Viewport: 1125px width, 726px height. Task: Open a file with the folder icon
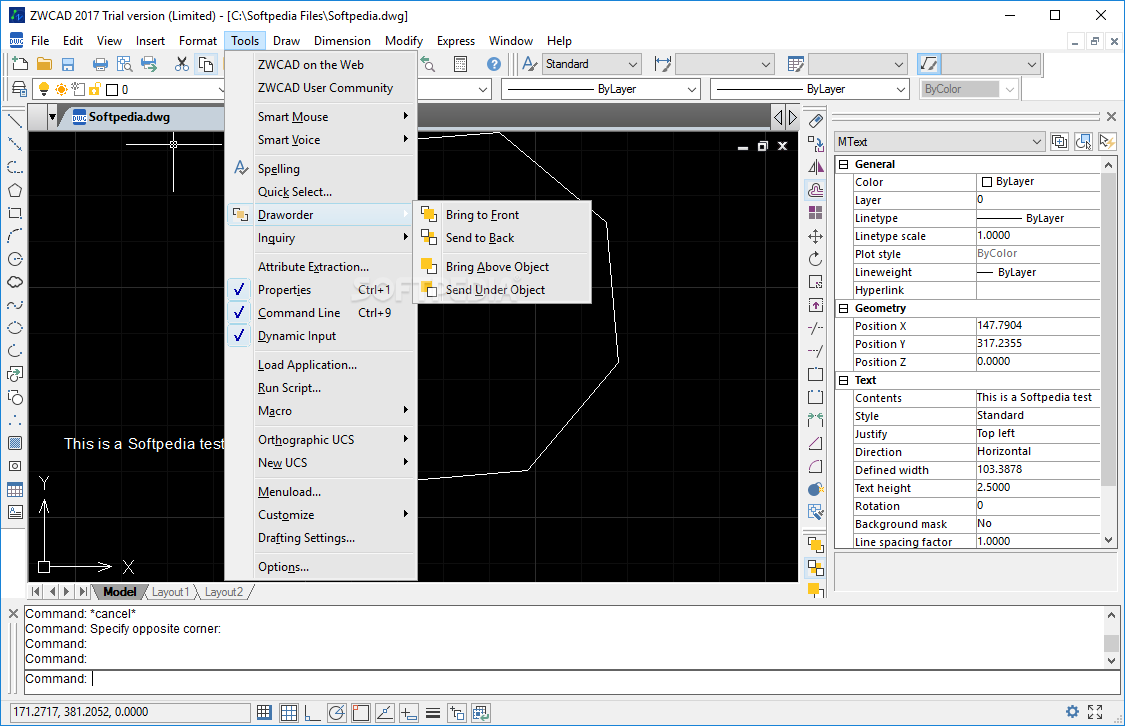[44, 64]
